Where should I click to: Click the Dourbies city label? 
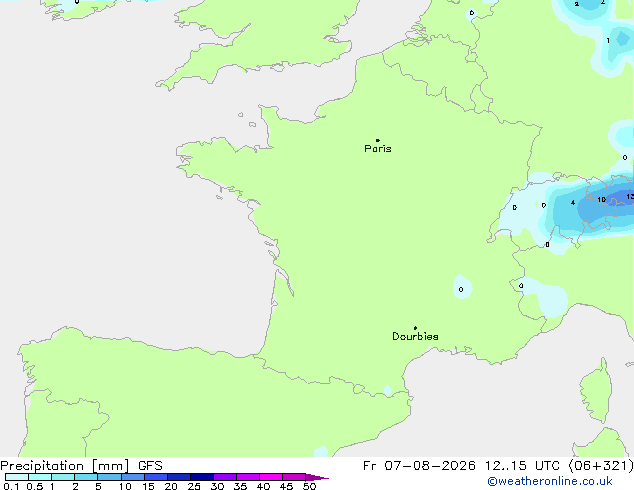pyautogui.click(x=415, y=336)
